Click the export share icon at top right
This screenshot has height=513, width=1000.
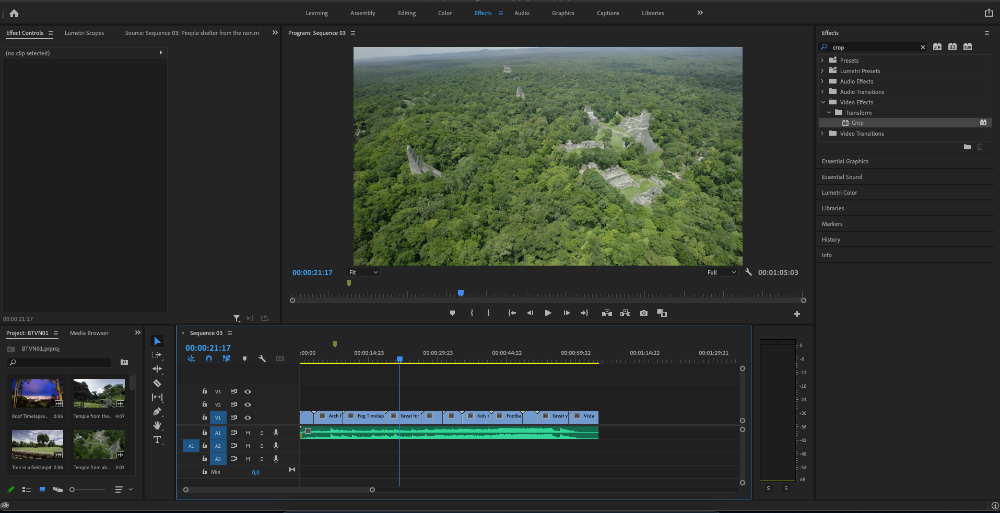point(989,13)
